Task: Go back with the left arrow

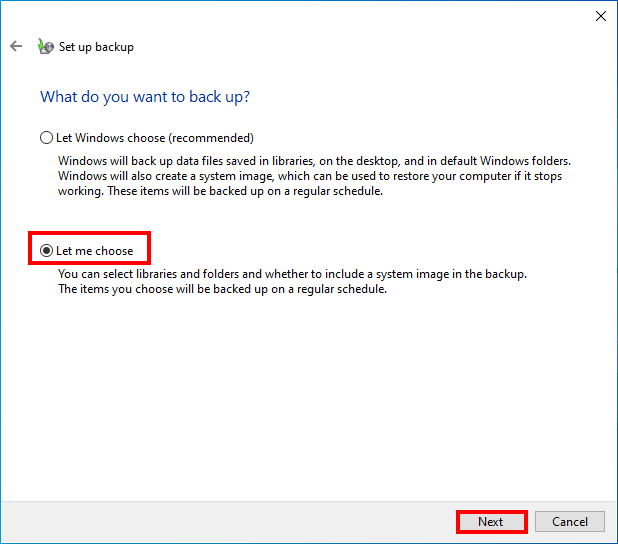Action: [16, 46]
